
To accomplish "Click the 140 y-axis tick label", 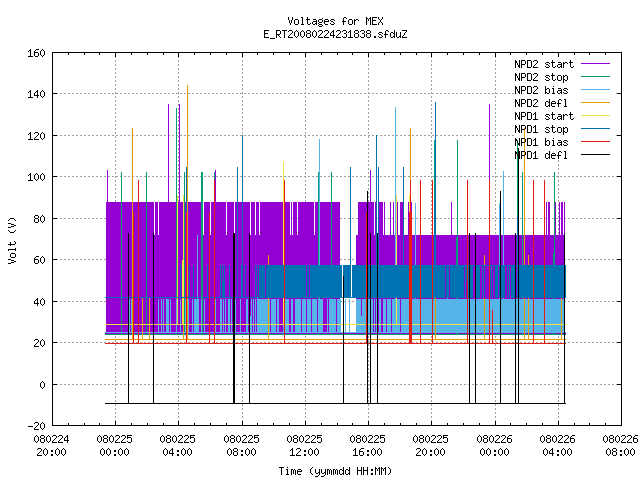I will pyautogui.click(x=36, y=94).
